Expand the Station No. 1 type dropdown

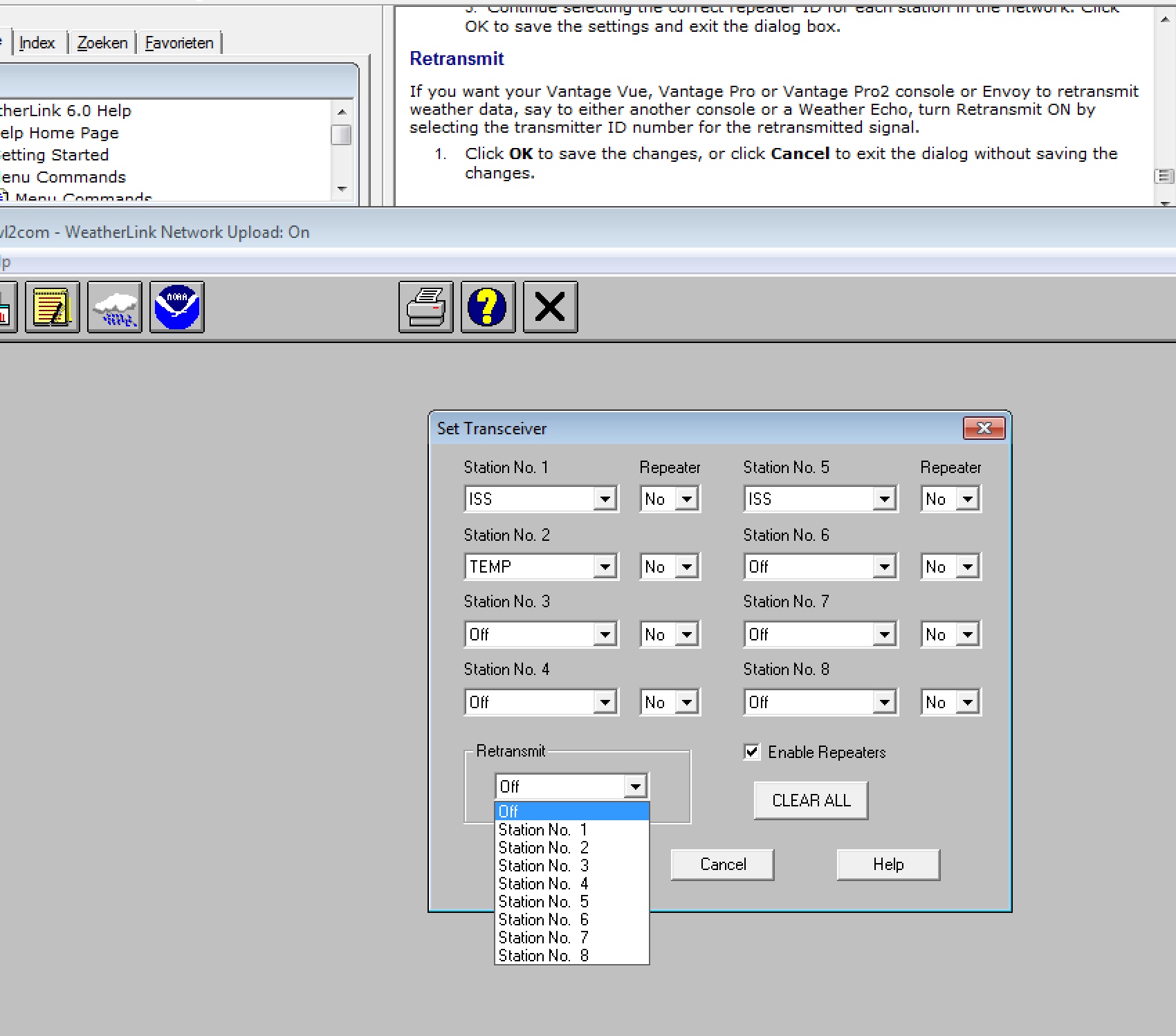coord(605,499)
